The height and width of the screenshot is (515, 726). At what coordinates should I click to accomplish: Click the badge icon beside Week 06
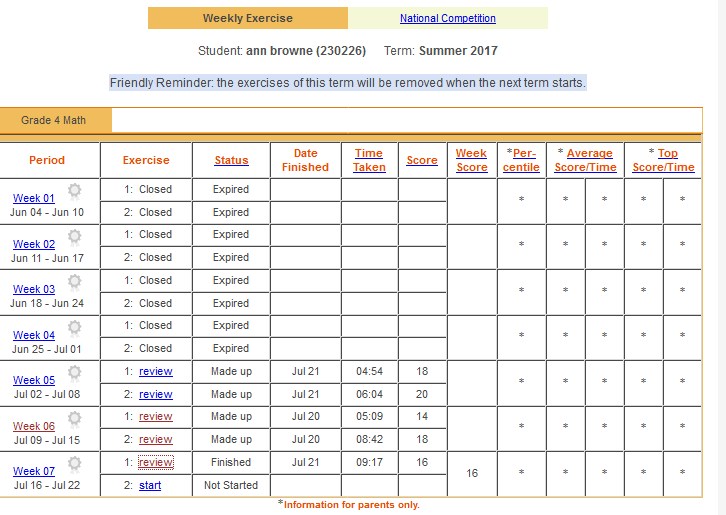click(x=75, y=419)
